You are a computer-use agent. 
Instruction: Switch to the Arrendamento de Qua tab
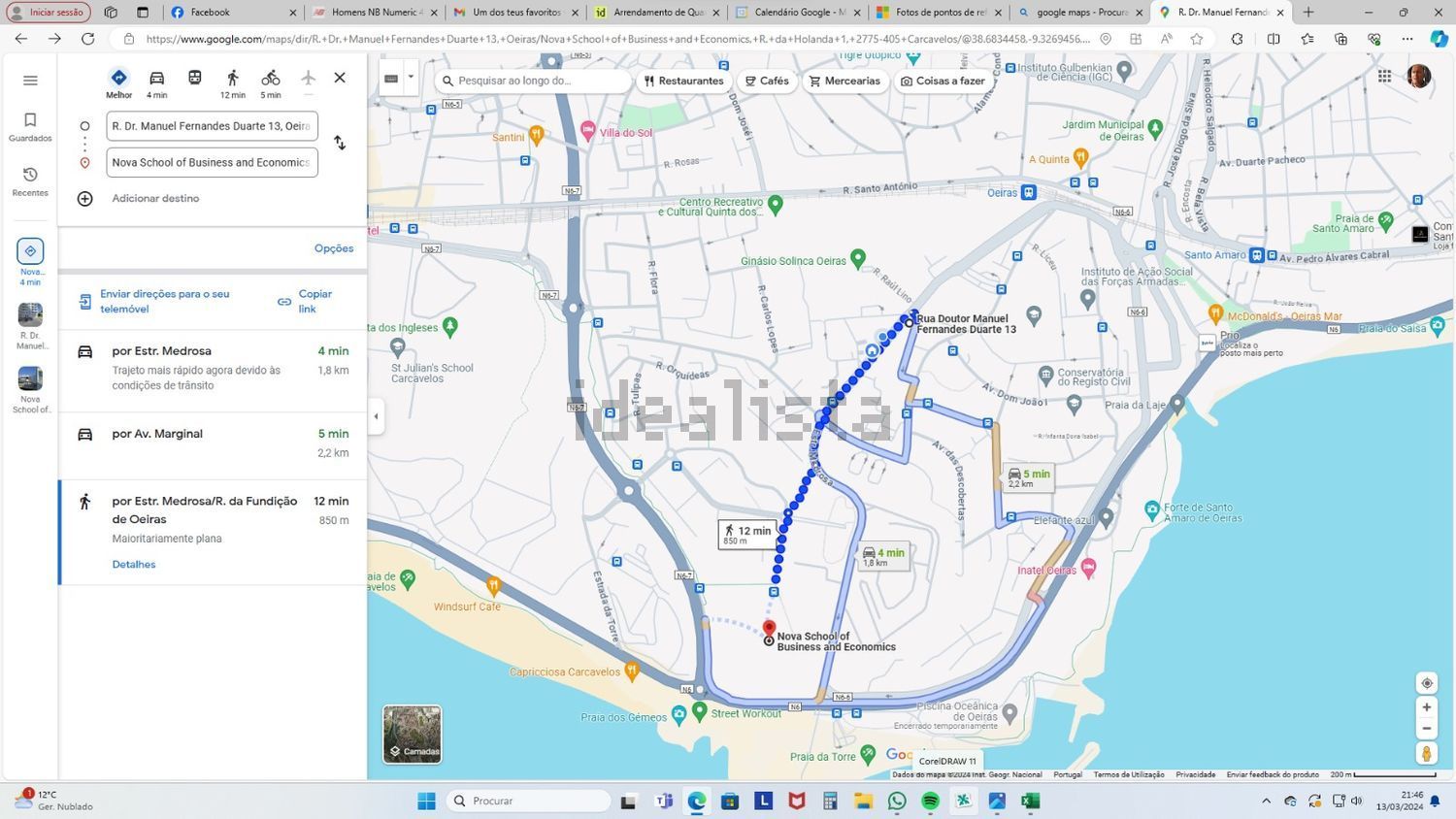pyautogui.click(x=657, y=13)
